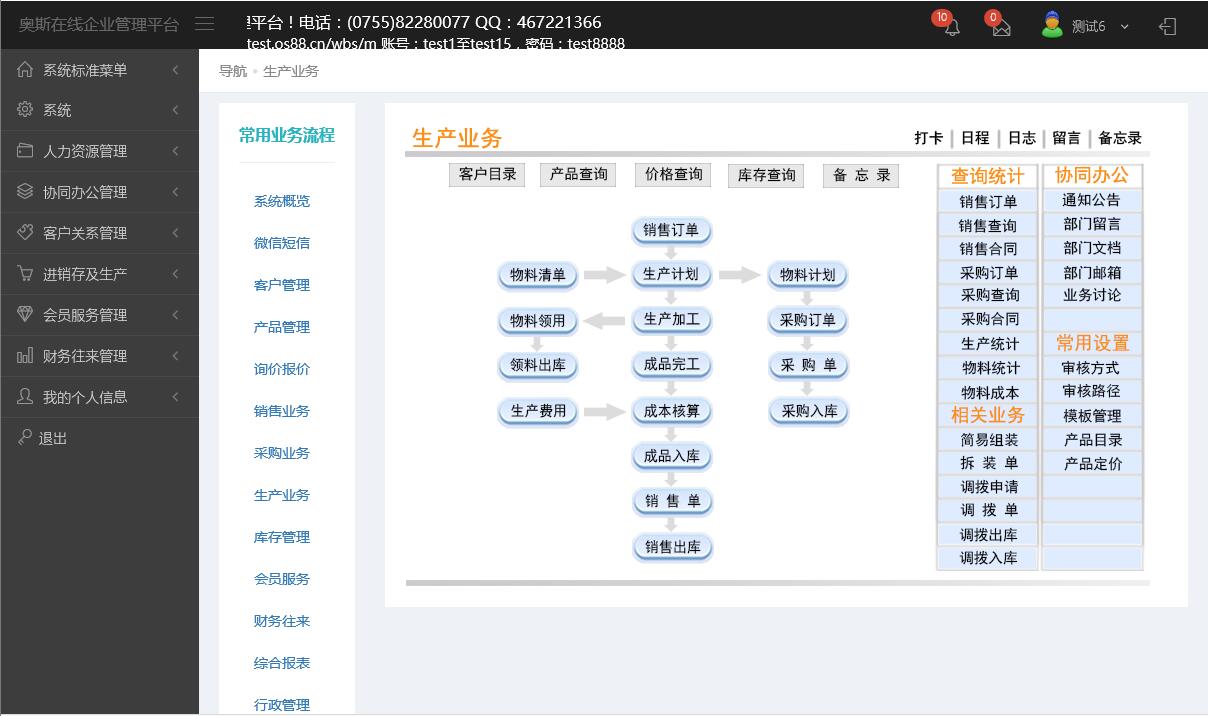Select 询价报价 in the business flow list
The height and width of the screenshot is (716, 1208).
pyautogui.click(x=282, y=369)
